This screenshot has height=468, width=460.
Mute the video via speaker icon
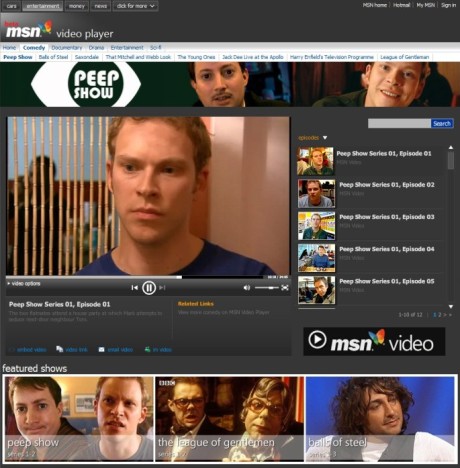click(x=247, y=288)
